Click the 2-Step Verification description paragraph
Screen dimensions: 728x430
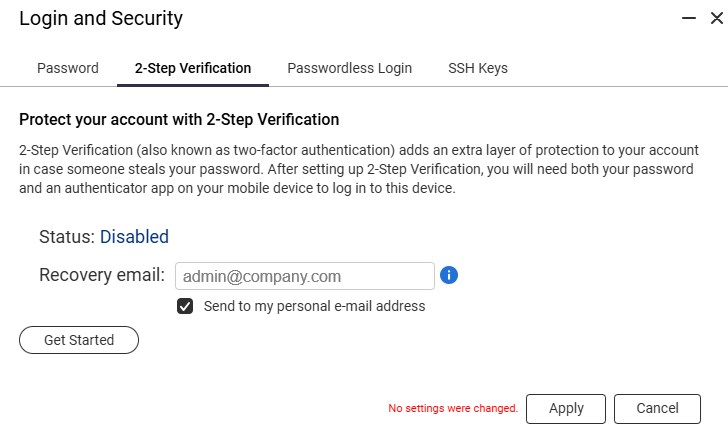tap(358, 169)
